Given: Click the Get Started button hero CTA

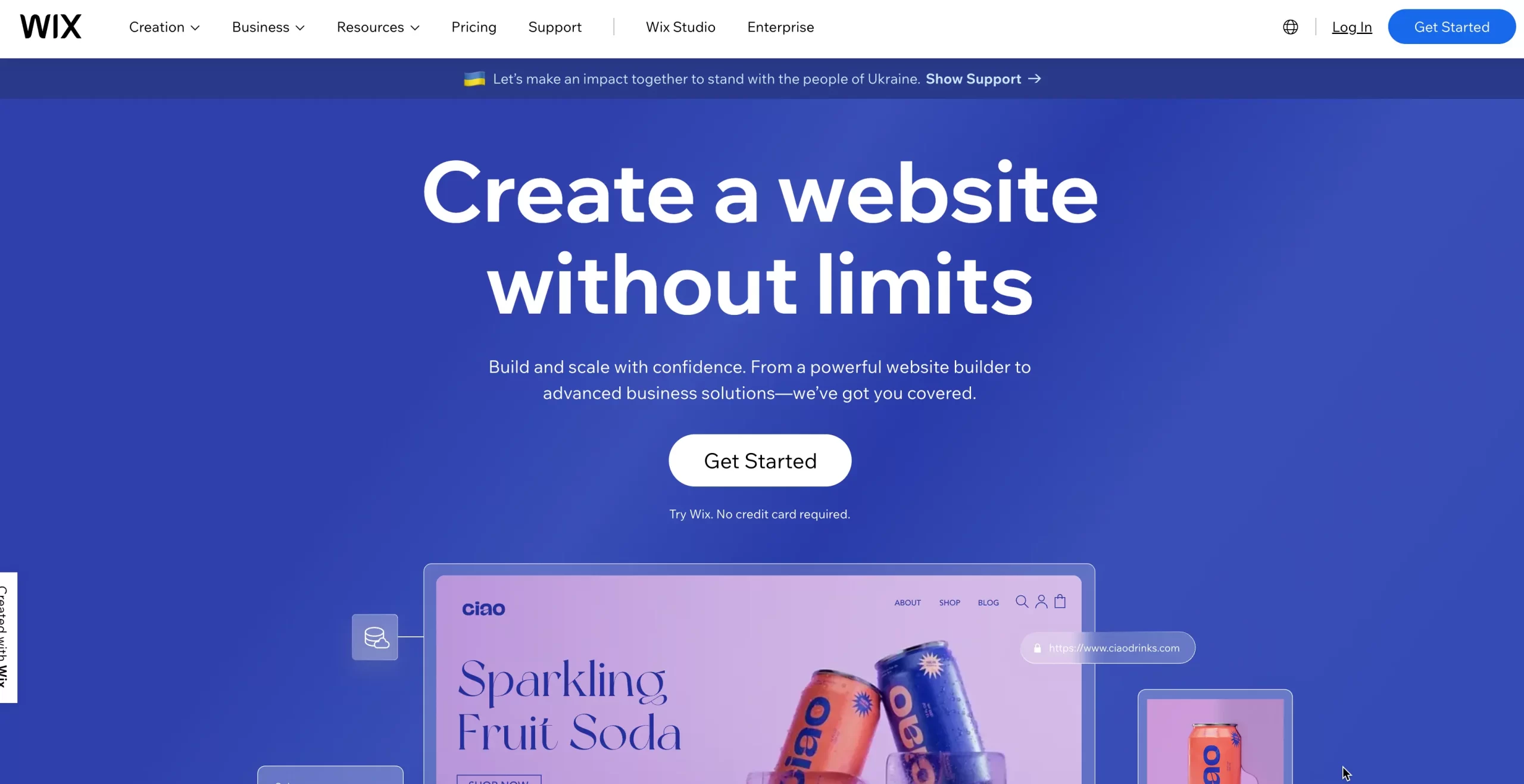Looking at the screenshot, I should (760, 460).
